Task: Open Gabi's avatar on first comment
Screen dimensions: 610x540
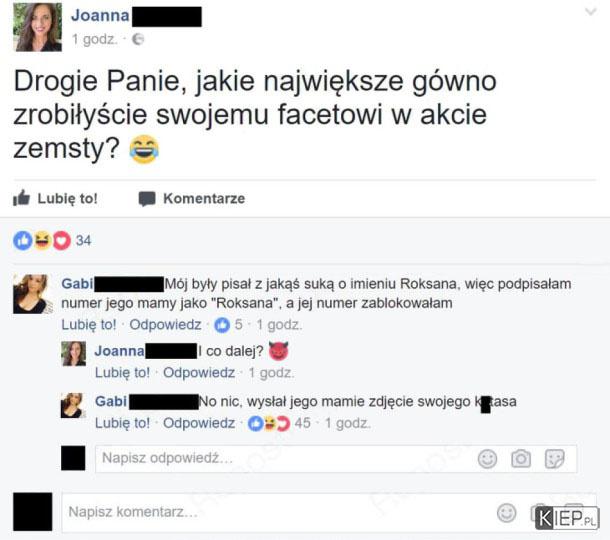Action: [33, 294]
